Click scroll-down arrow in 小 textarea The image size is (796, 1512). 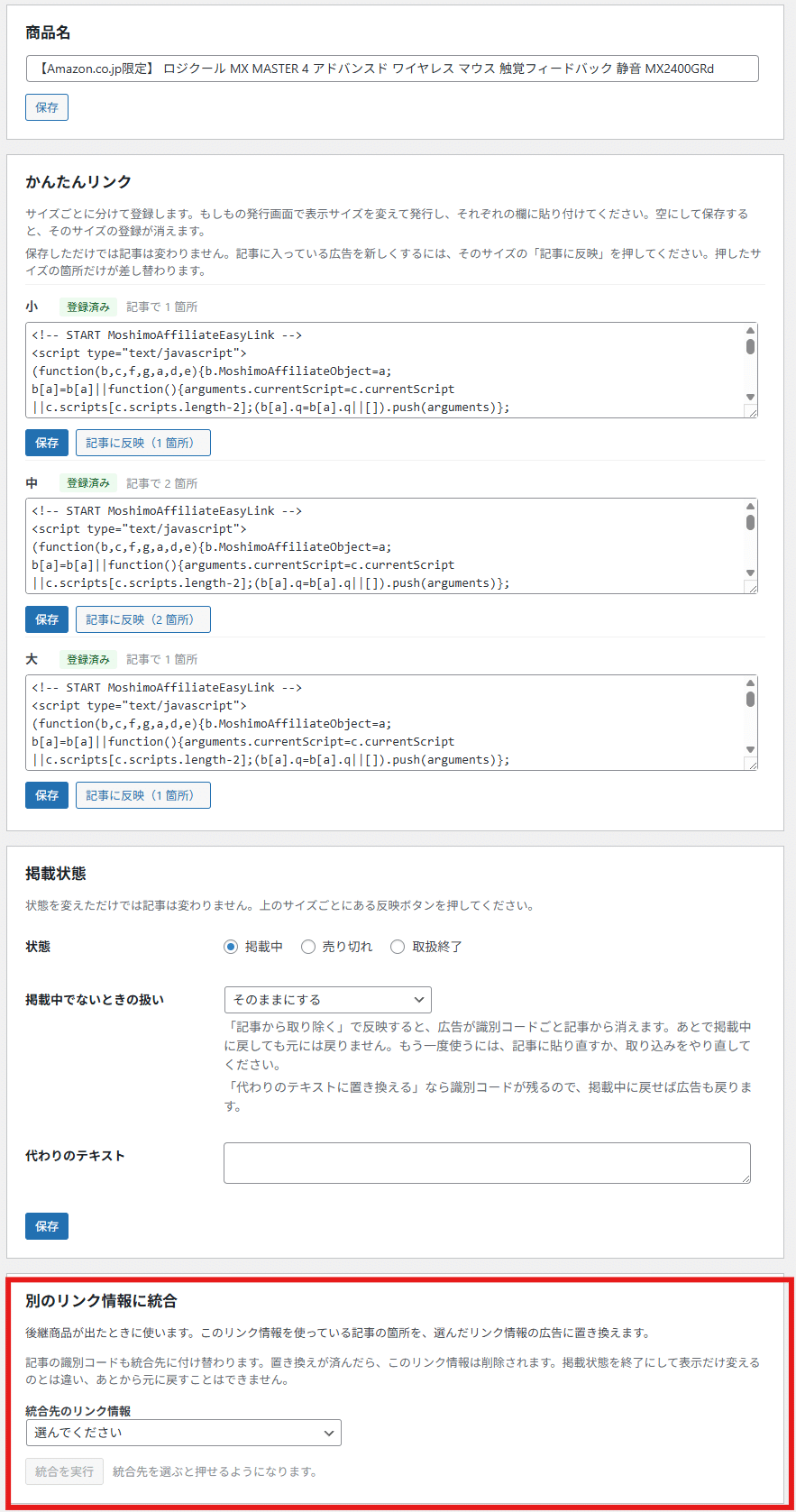750,397
